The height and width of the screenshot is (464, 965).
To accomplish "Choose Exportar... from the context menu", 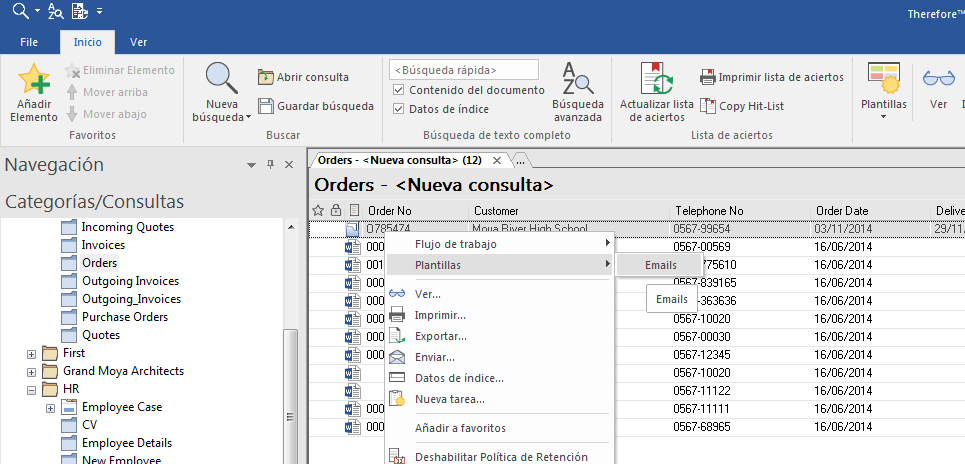I will [x=500, y=336].
